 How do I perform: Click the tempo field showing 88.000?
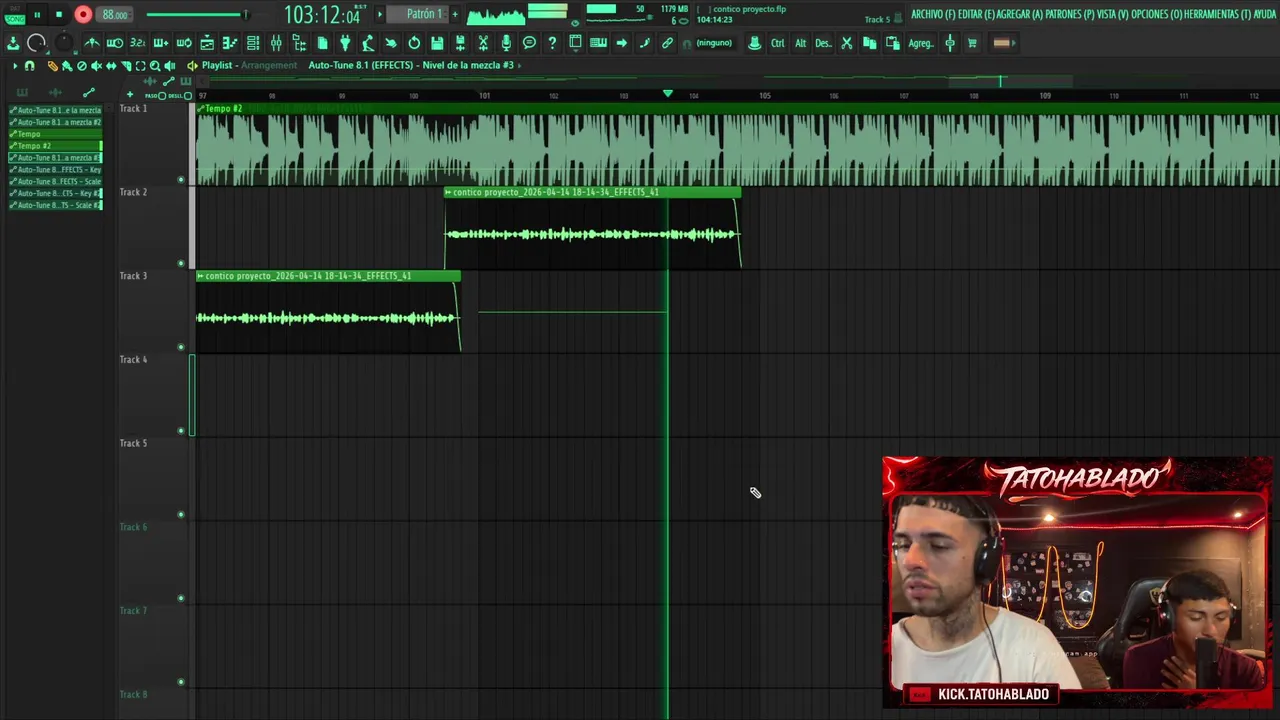pos(114,15)
